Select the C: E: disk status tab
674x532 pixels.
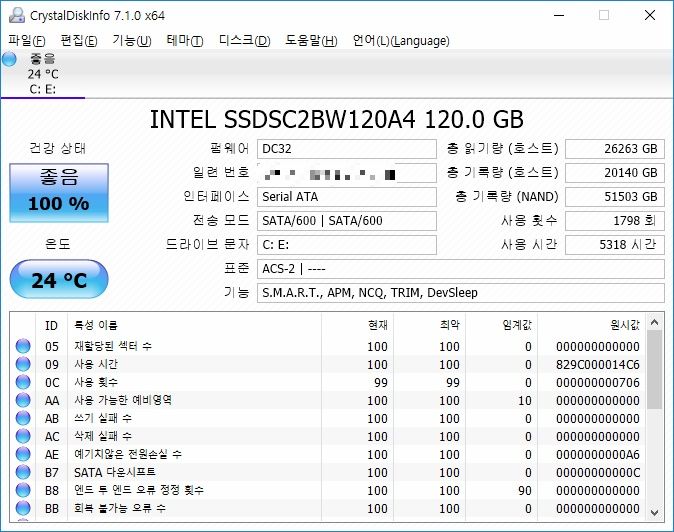43,74
